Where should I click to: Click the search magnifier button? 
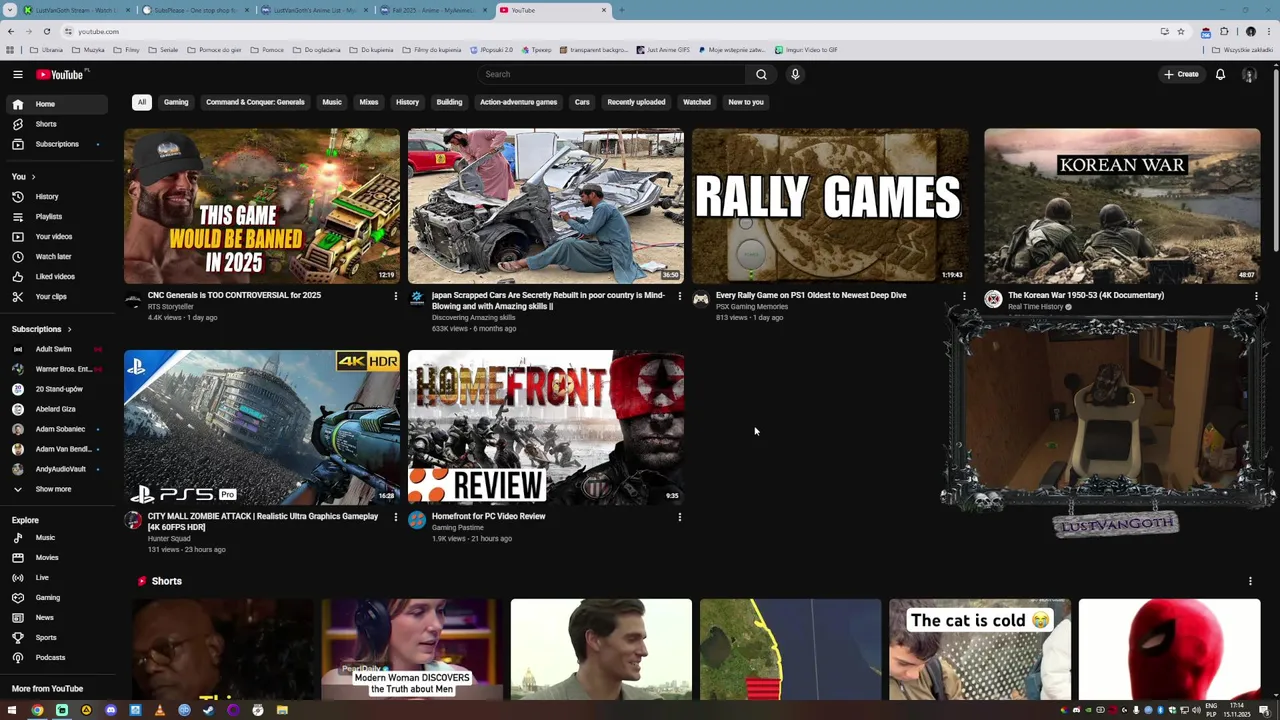pos(761,74)
